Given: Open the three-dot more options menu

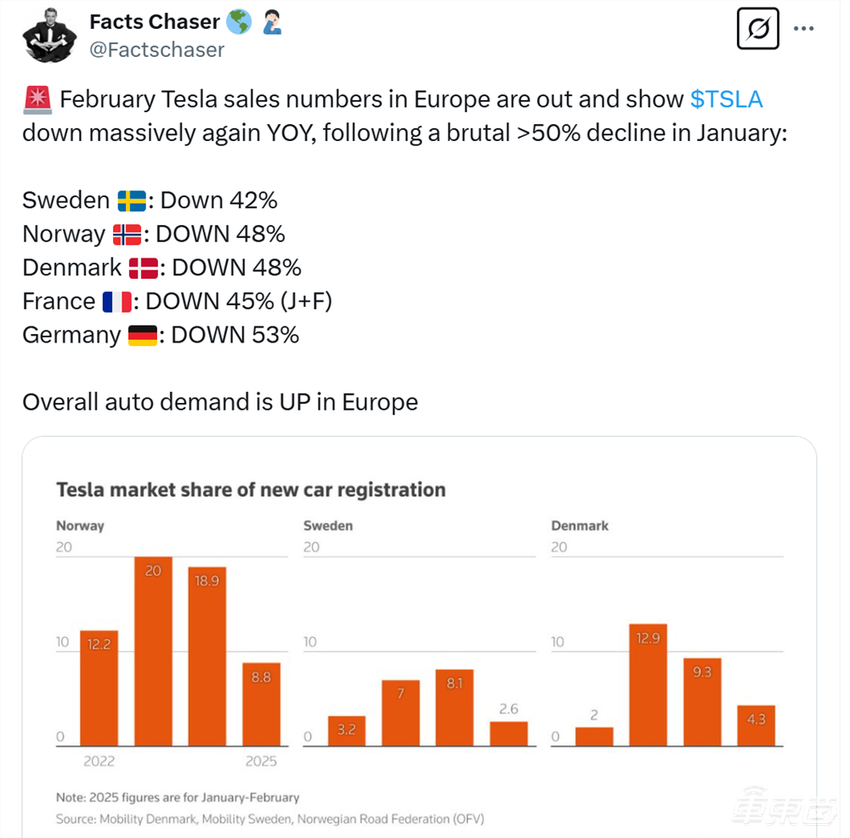Looking at the screenshot, I should [804, 29].
